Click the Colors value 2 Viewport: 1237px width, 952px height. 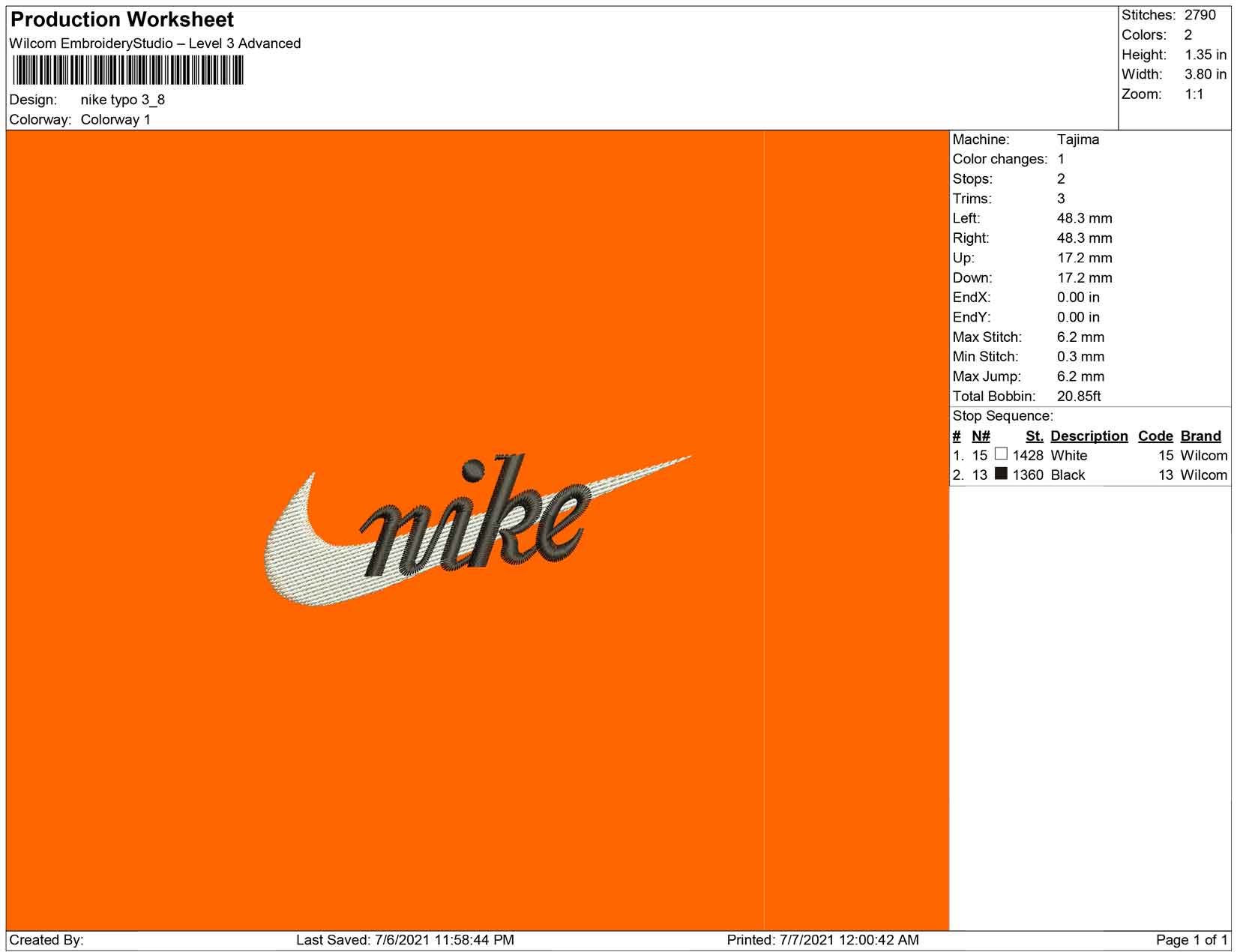click(x=1188, y=34)
